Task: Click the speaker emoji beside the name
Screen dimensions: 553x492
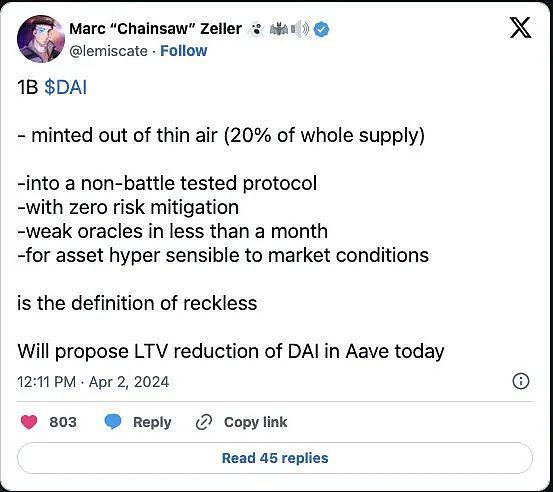Action: coord(300,29)
